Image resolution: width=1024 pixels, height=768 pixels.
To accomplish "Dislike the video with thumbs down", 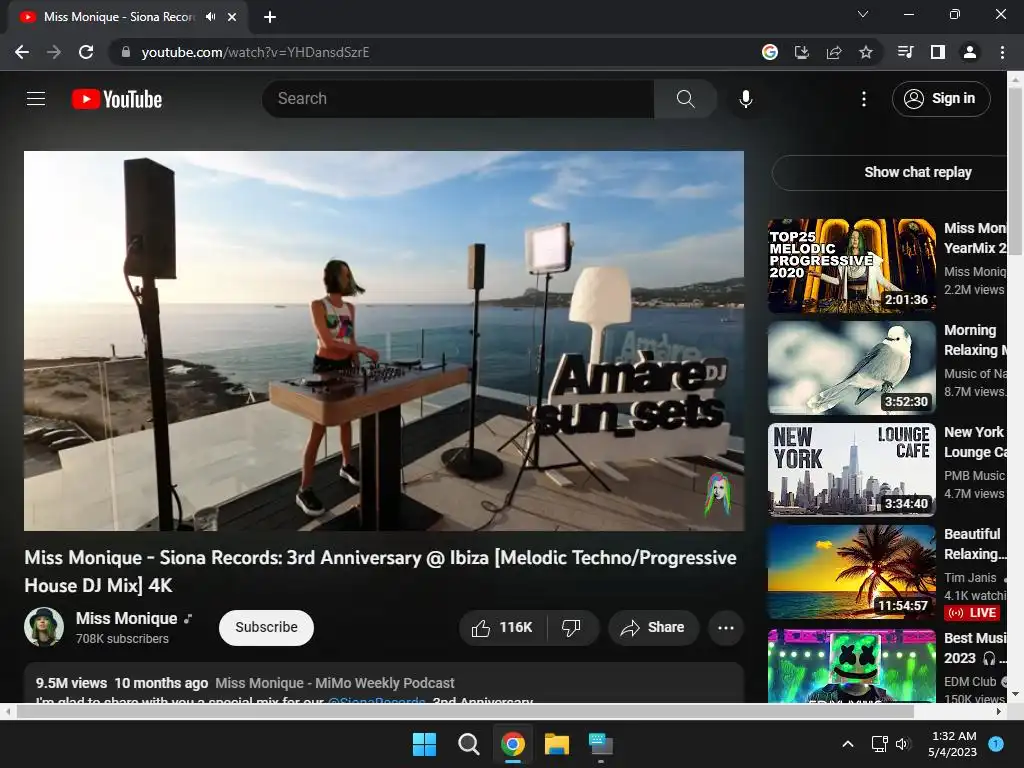I will [x=572, y=628].
